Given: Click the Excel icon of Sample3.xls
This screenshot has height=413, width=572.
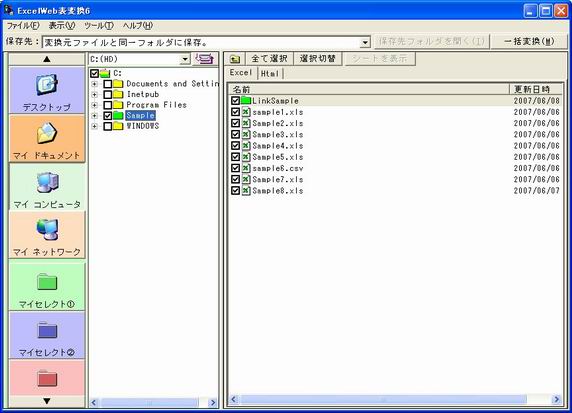Looking at the screenshot, I should [x=246, y=134].
